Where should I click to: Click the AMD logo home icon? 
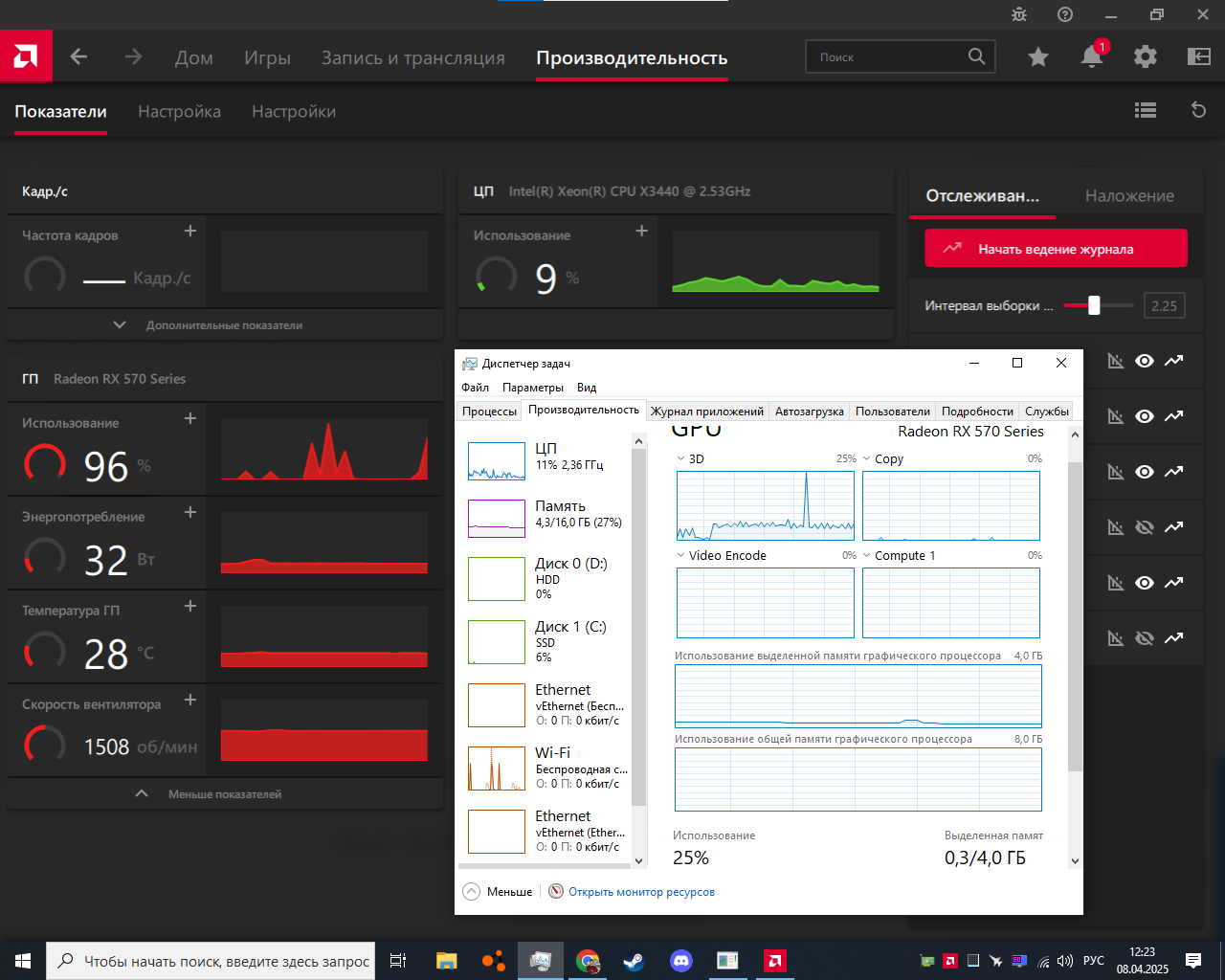tap(26, 56)
